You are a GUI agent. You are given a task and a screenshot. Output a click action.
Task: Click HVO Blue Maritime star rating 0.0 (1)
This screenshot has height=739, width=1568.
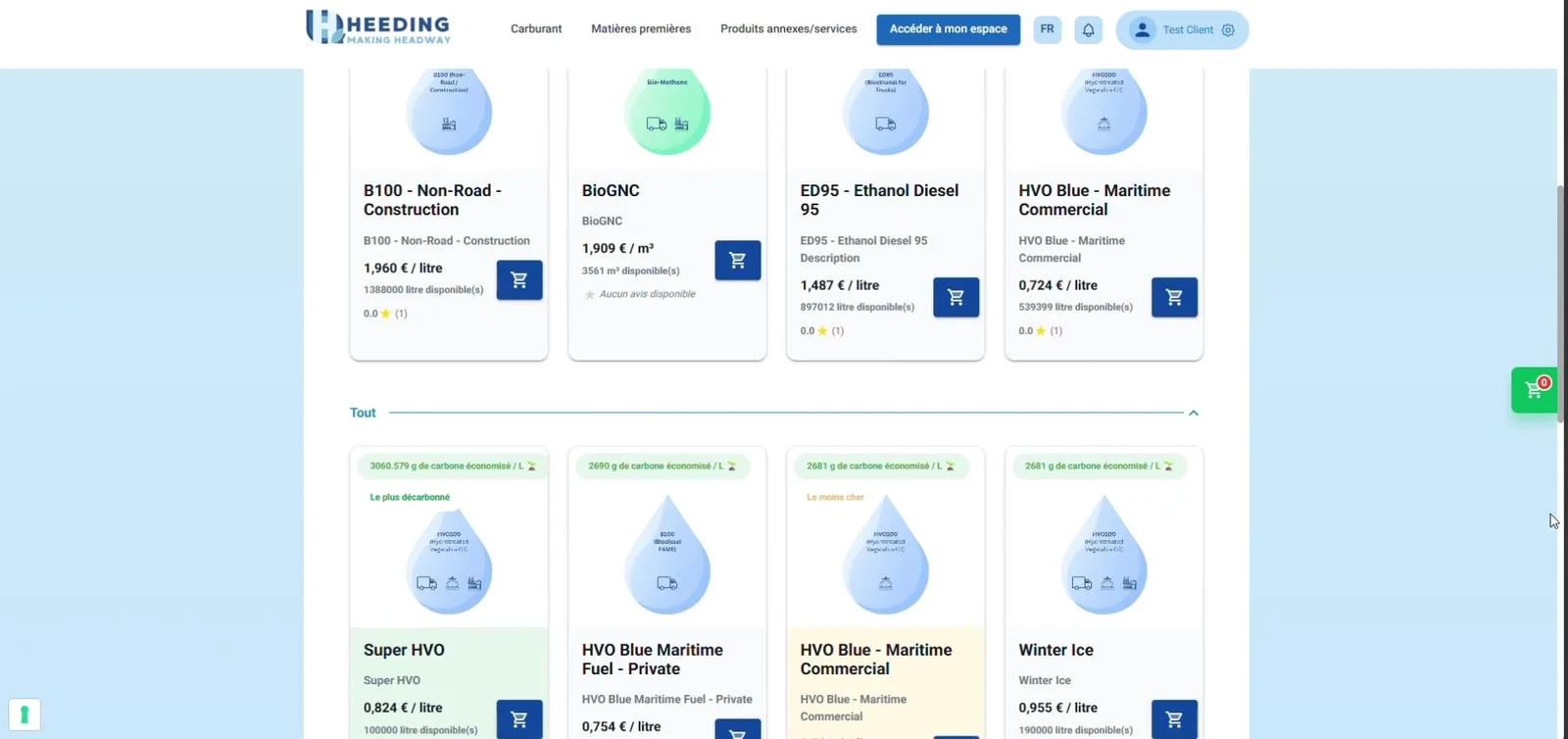pos(1040,331)
